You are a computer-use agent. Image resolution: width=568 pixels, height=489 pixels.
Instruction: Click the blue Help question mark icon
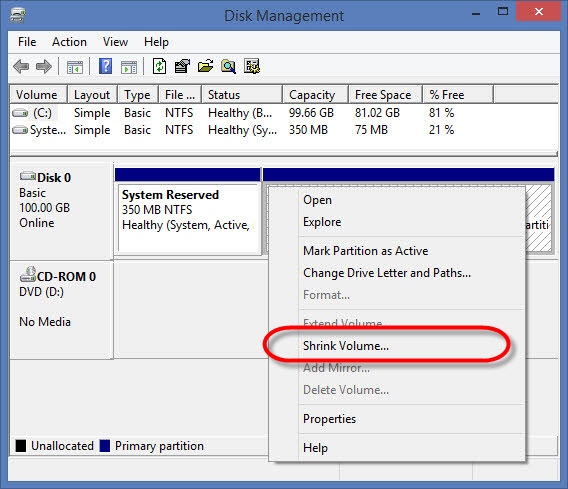[x=105, y=66]
